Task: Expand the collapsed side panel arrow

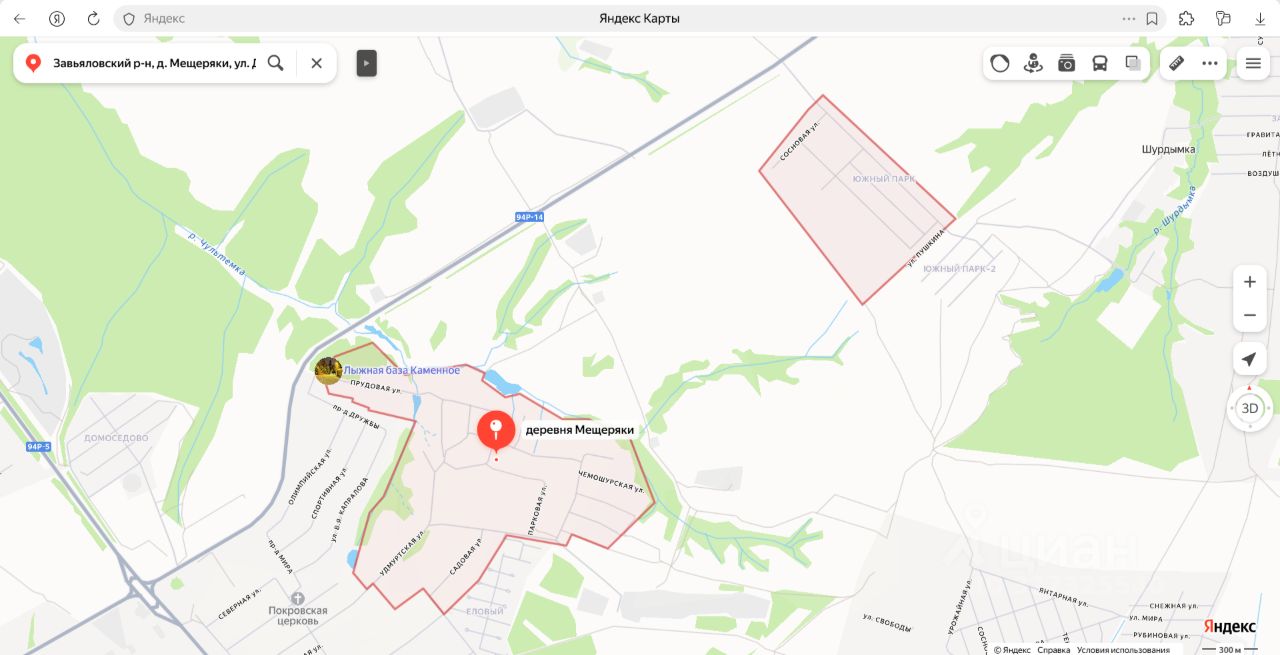Action: click(x=367, y=63)
